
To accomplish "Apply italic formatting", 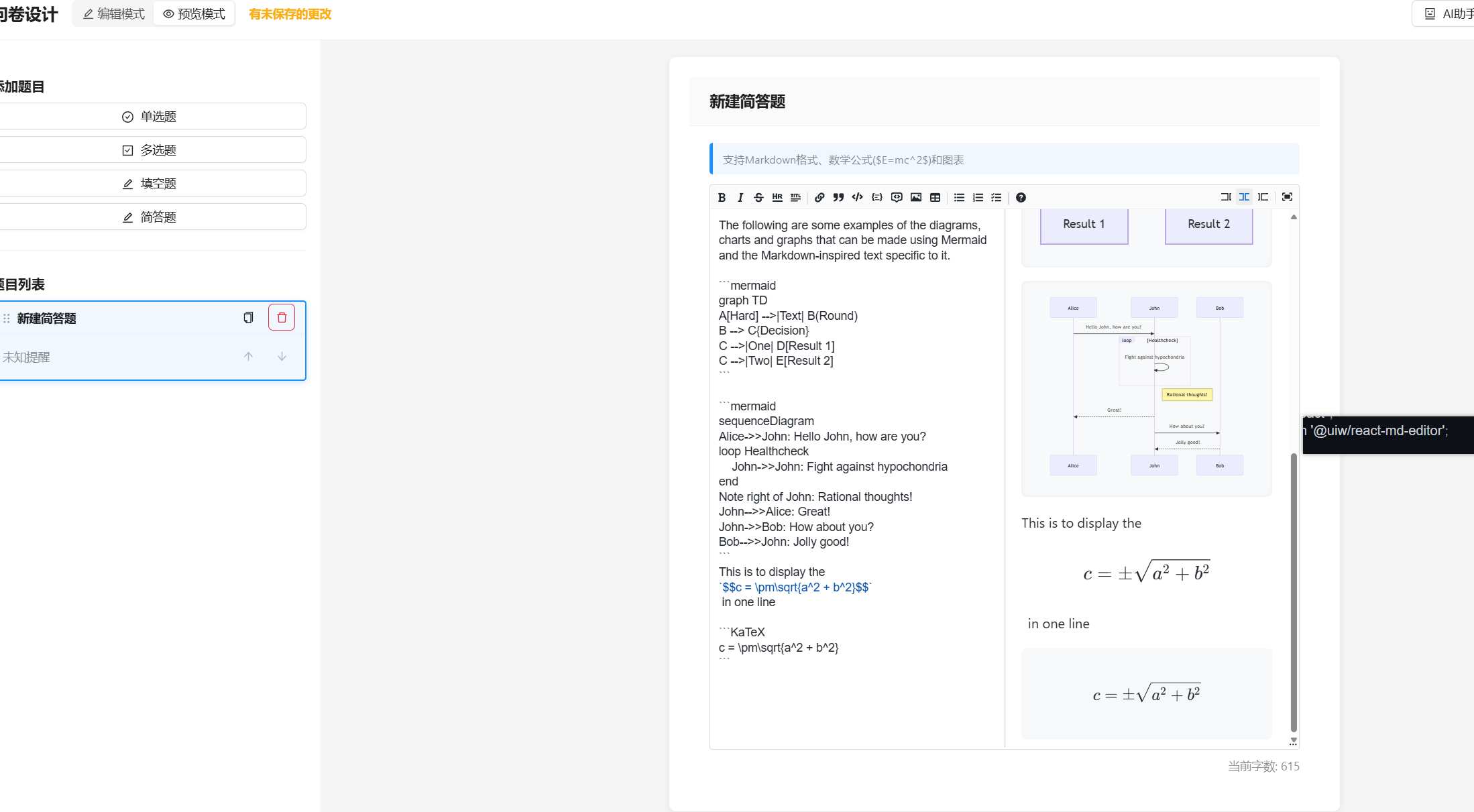I will click(740, 197).
